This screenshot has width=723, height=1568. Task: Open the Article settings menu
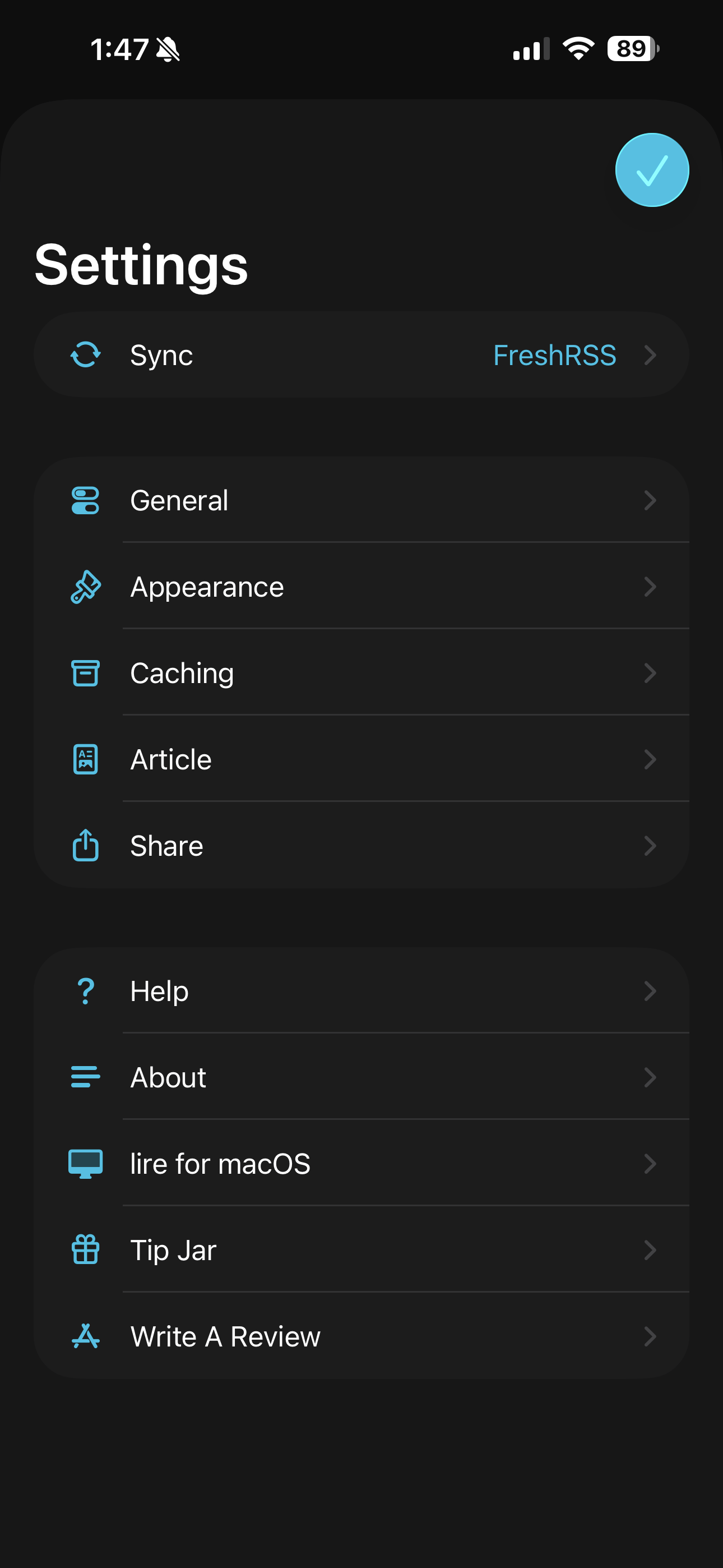pos(172,760)
